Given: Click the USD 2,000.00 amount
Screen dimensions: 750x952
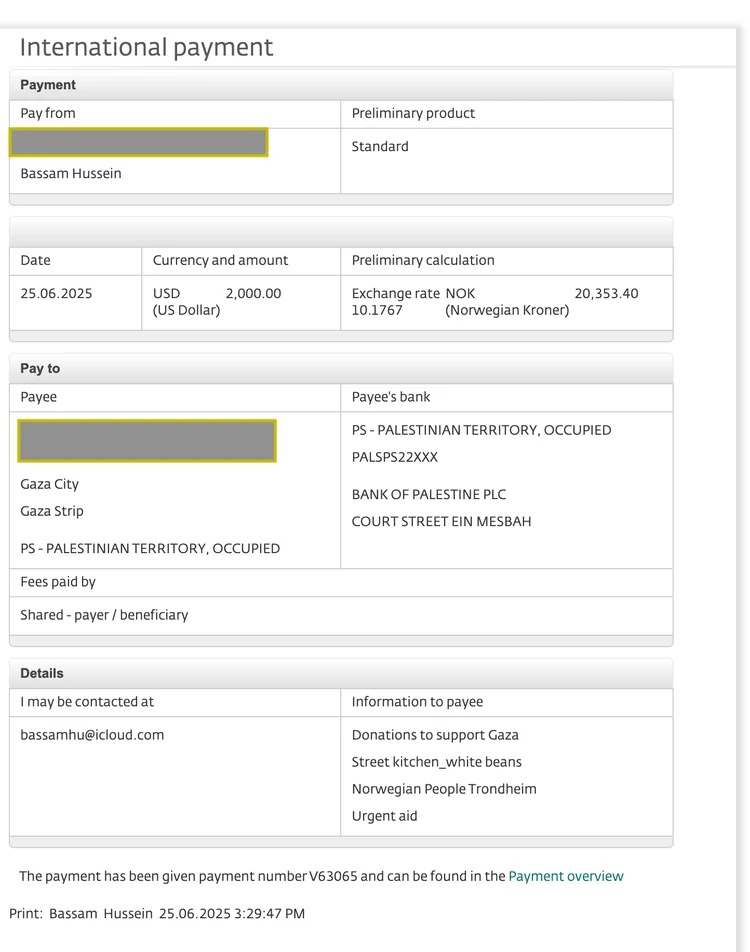Looking at the screenshot, I should click(x=253, y=293).
